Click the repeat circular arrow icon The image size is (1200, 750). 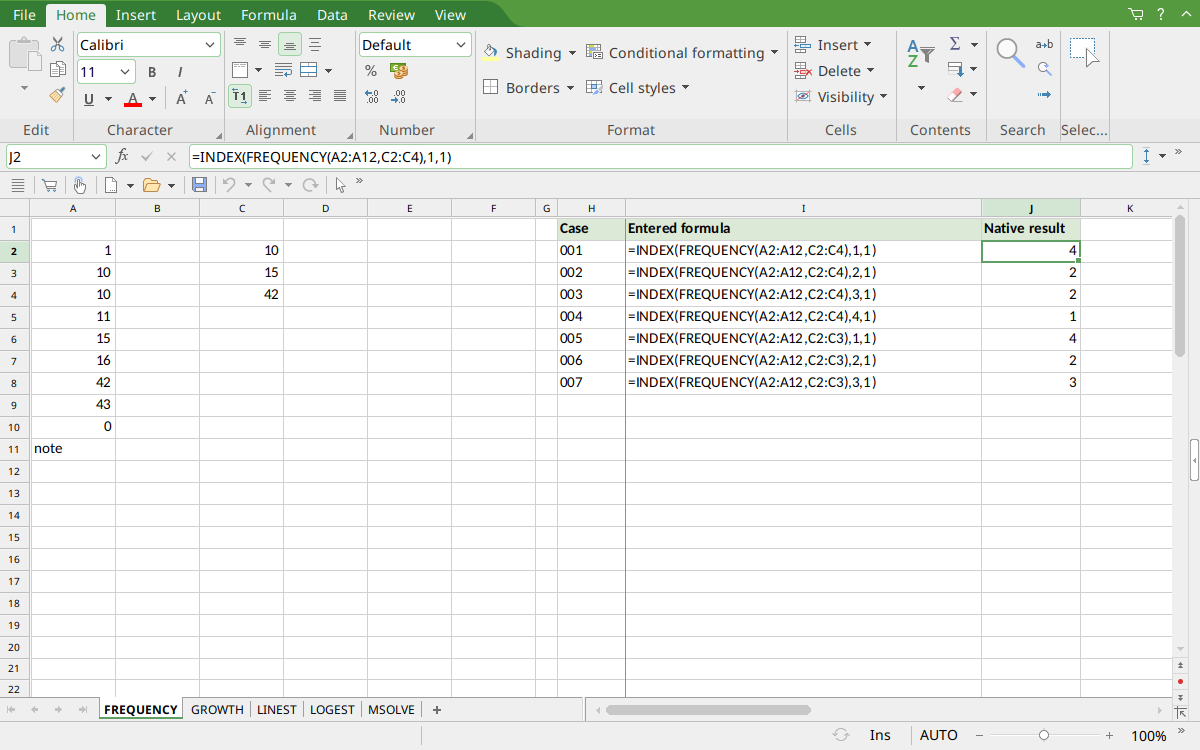tap(310, 185)
